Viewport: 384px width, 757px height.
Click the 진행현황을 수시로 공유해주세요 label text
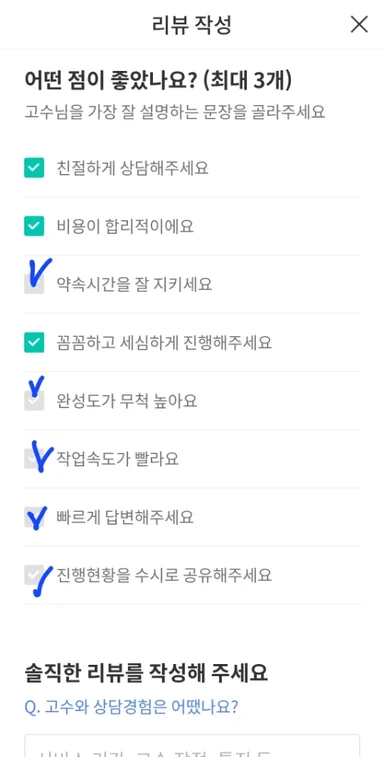tap(164, 575)
